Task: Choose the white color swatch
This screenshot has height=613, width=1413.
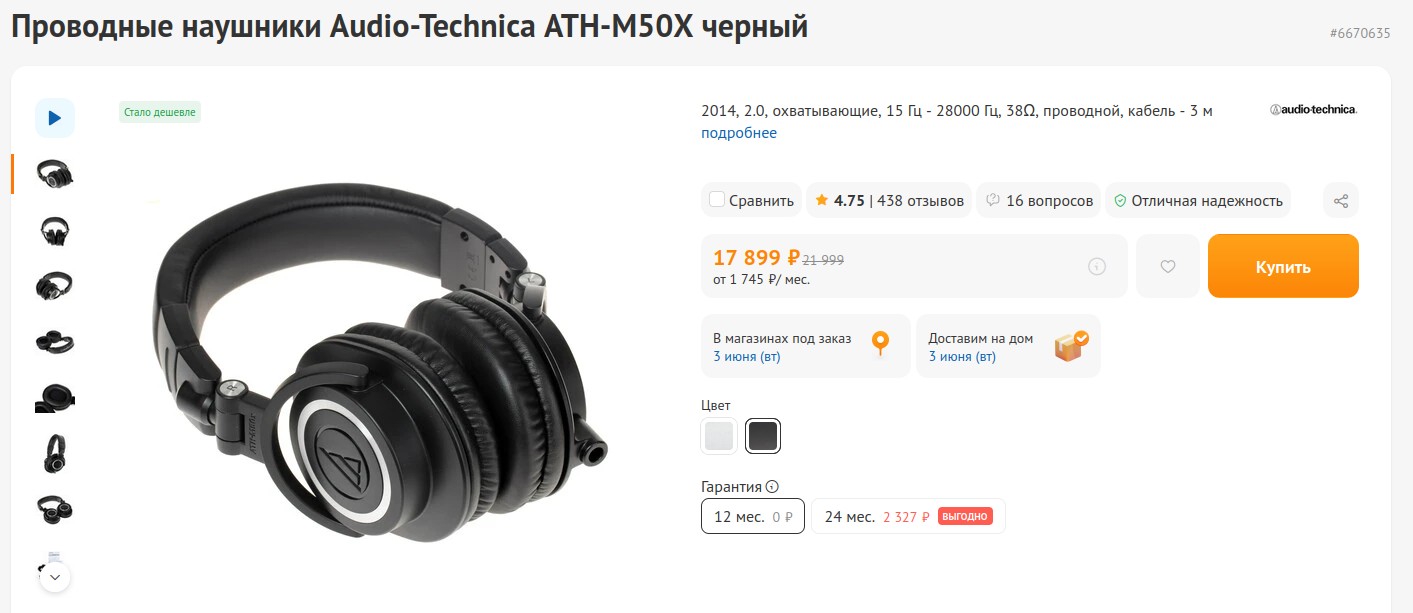Action: point(719,436)
